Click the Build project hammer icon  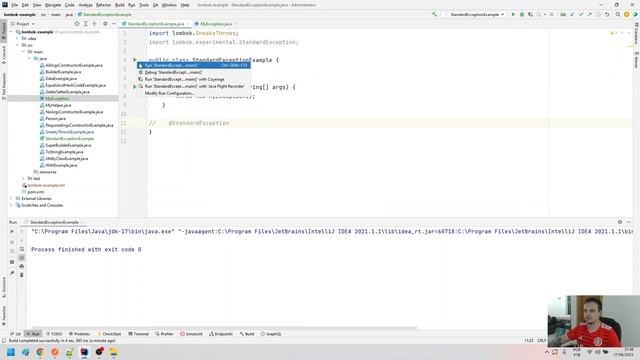pyautogui.click(x=434, y=14)
